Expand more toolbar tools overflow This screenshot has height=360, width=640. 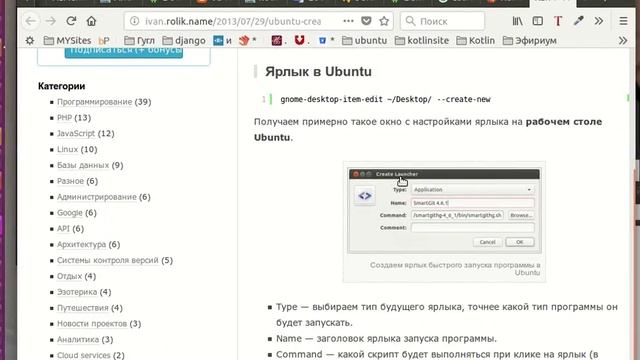(599, 21)
